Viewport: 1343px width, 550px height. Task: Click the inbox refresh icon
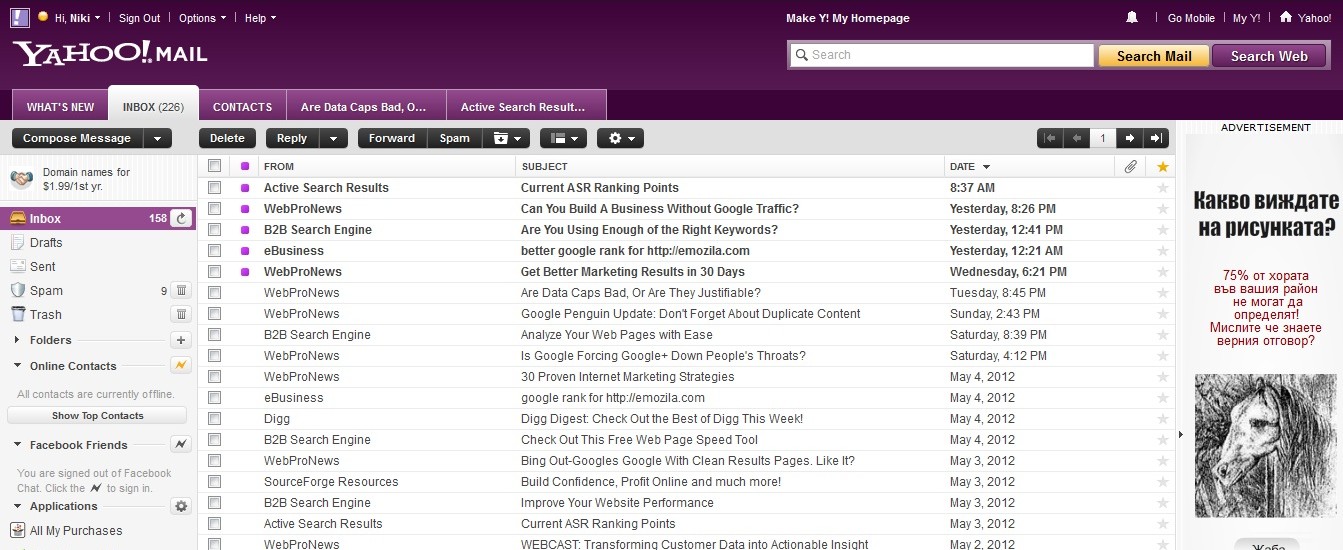[x=181, y=218]
